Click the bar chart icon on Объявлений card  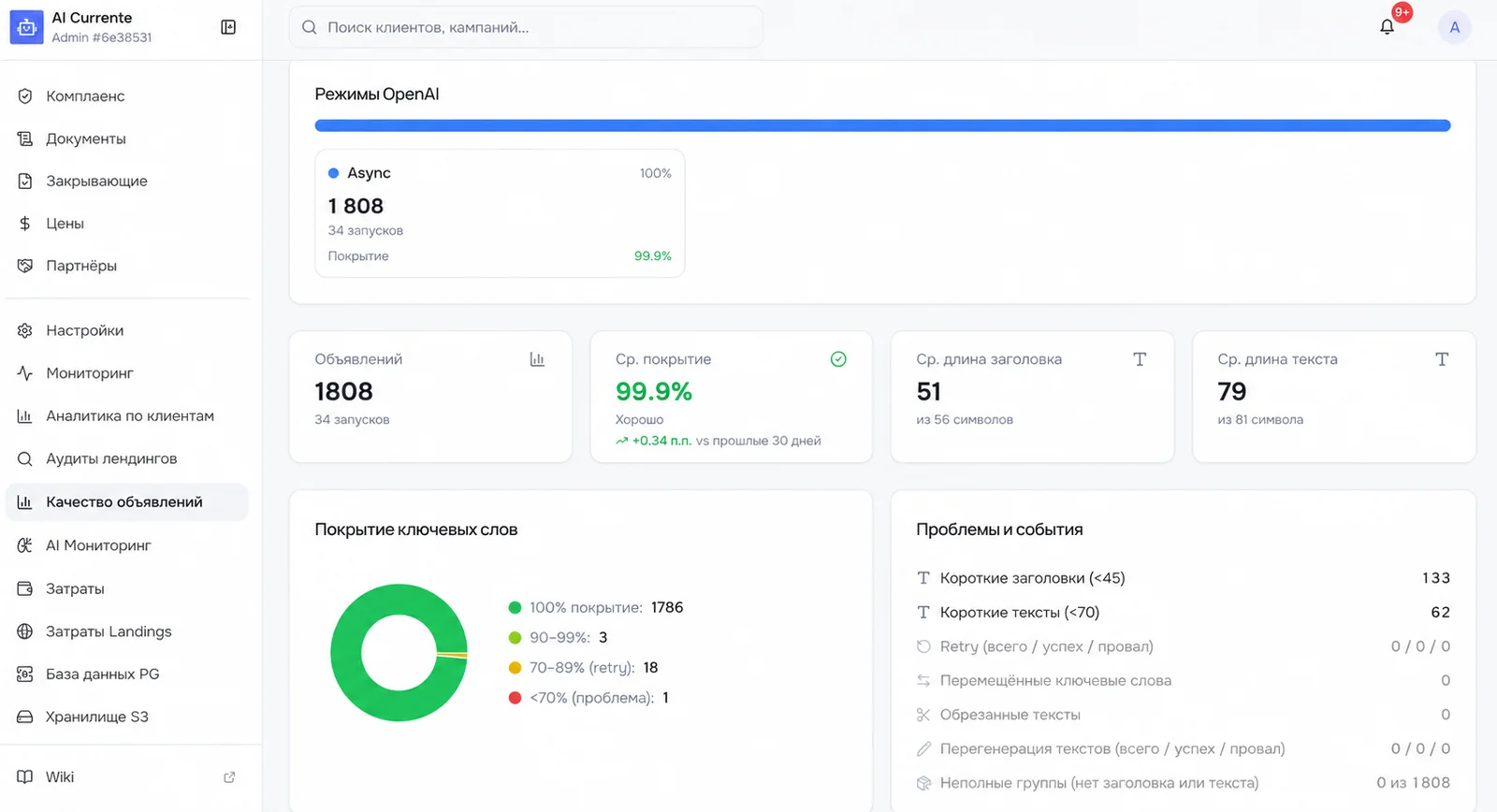click(x=537, y=359)
